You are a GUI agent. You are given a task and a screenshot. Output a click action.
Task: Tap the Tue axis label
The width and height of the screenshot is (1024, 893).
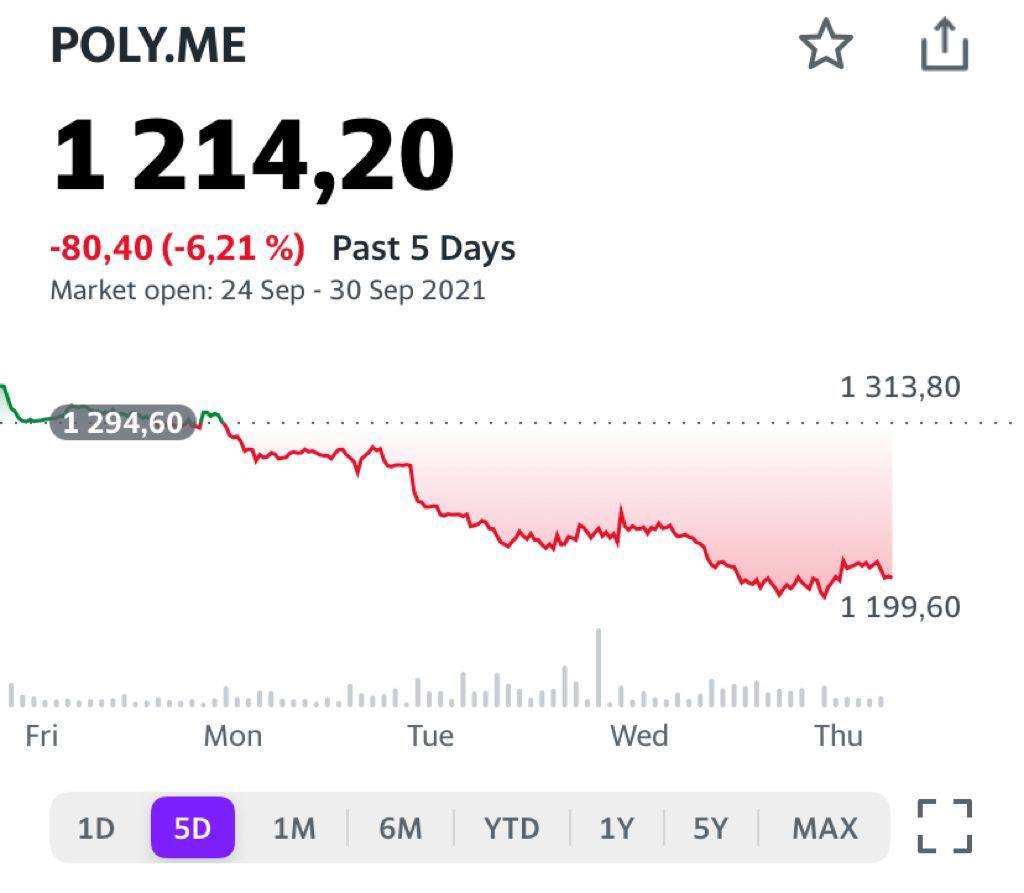click(x=430, y=736)
